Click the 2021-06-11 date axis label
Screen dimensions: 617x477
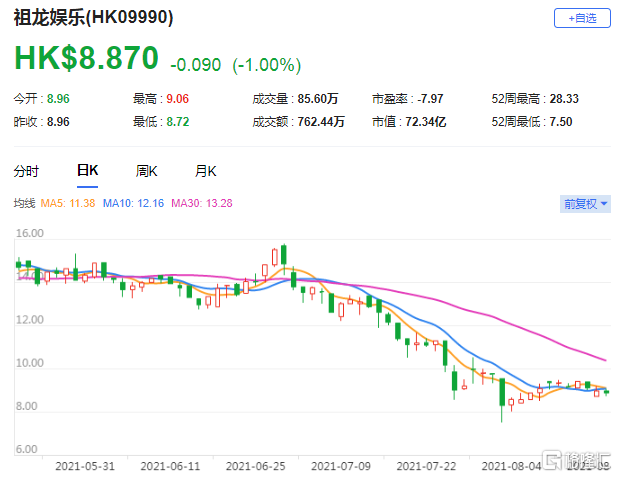coord(170,466)
